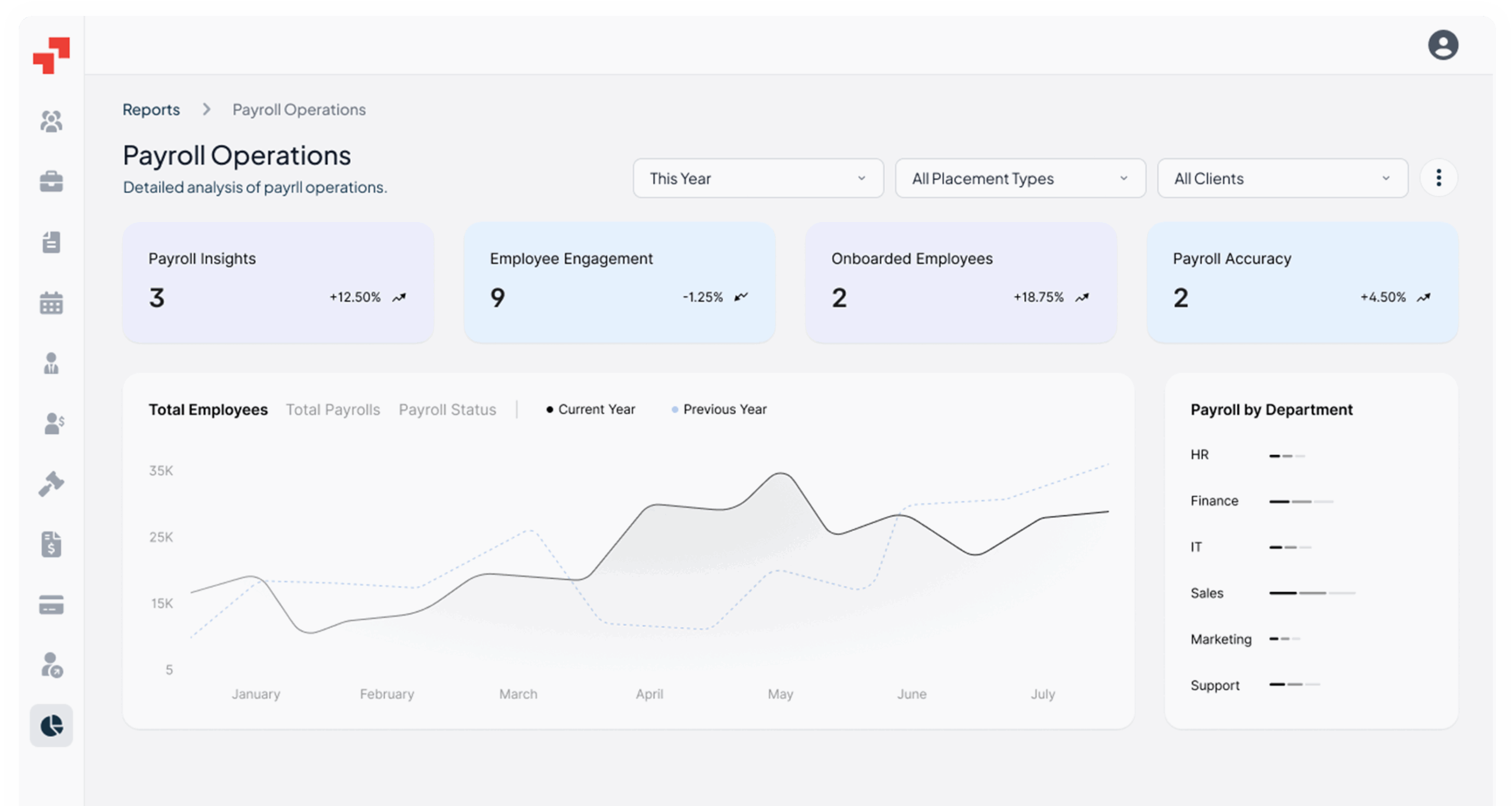The height and width of the screenshot is (806, 1512).
Task: Select the gavel compliance icon in sidebar
Action: coord(51,484)
